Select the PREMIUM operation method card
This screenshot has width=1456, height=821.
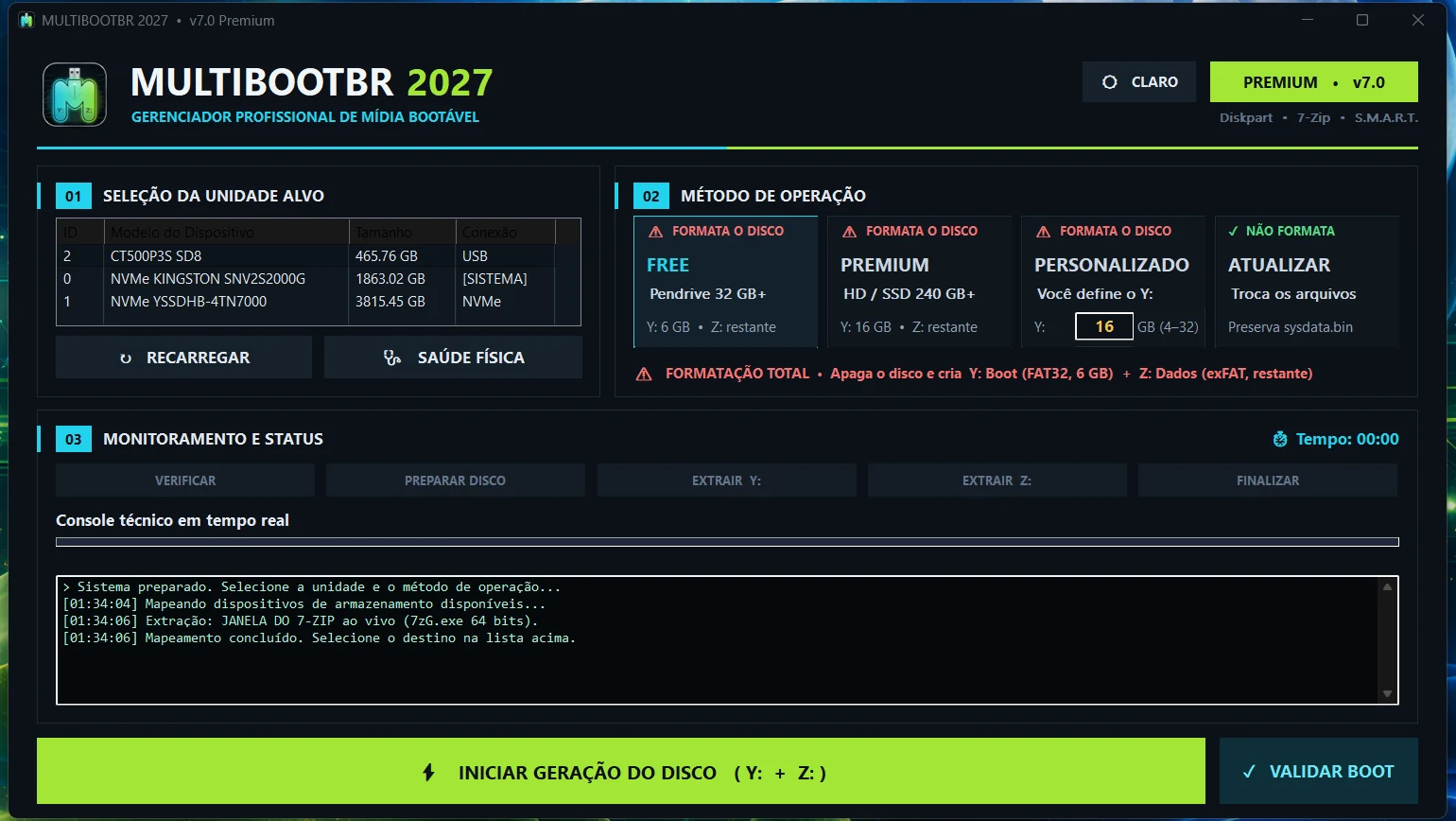[919, 282]
